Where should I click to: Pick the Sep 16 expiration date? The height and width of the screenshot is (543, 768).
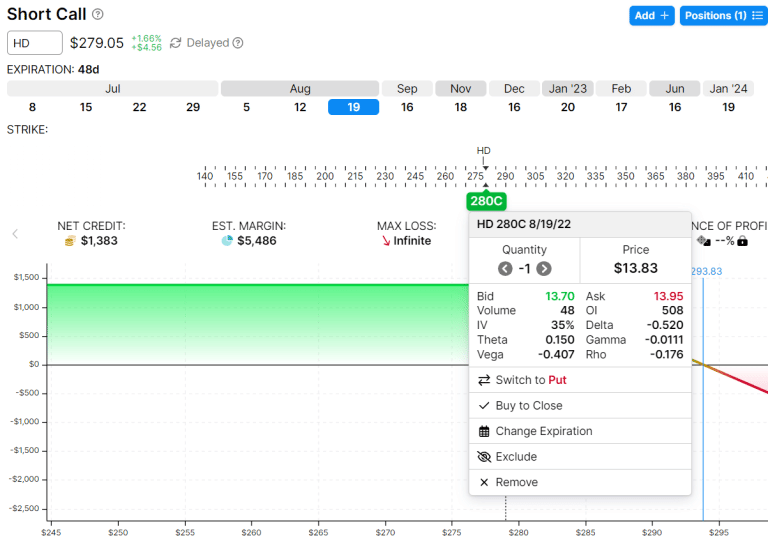(x=407, y=107)
